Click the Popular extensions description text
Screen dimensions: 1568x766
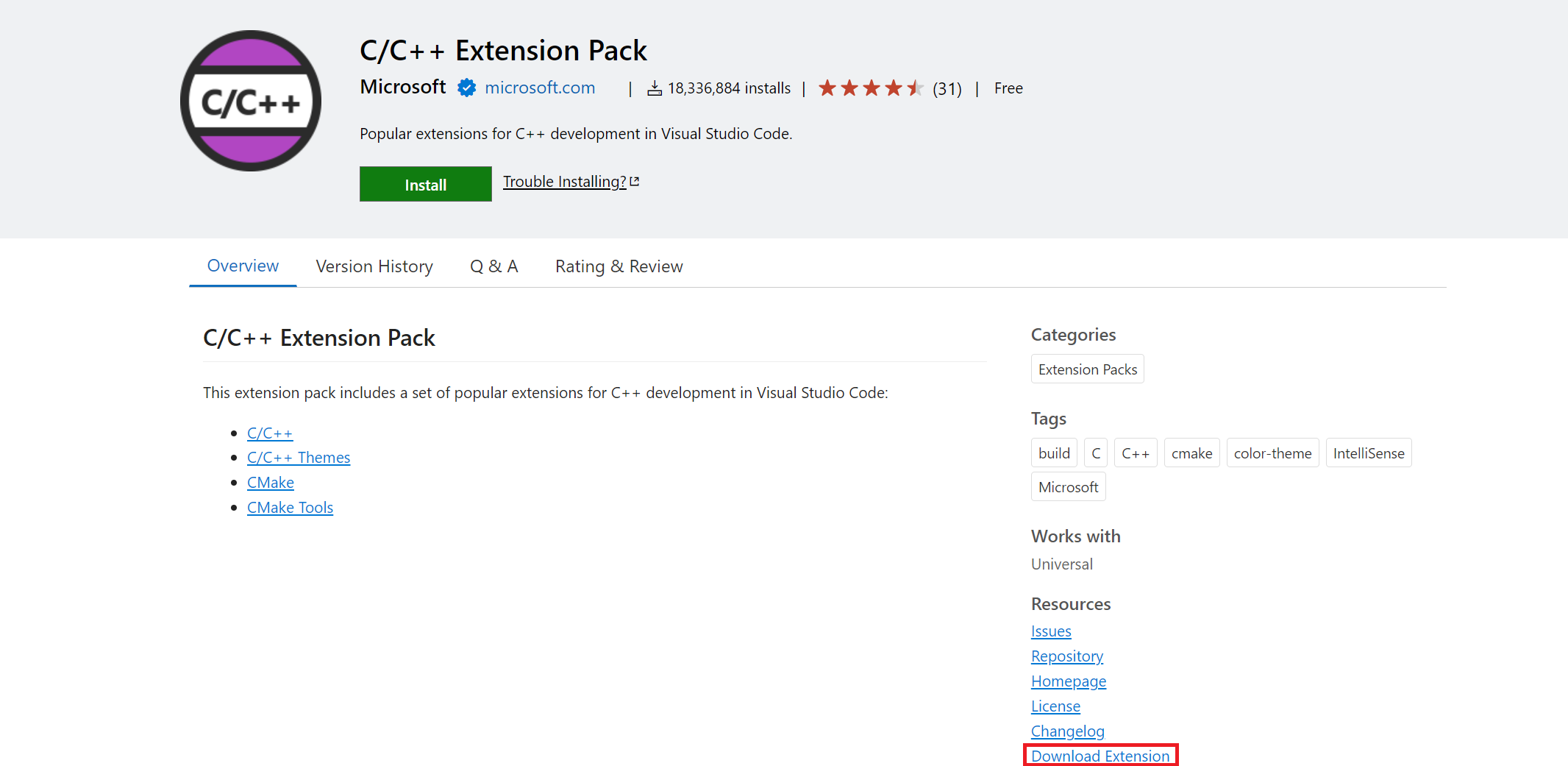576,134
